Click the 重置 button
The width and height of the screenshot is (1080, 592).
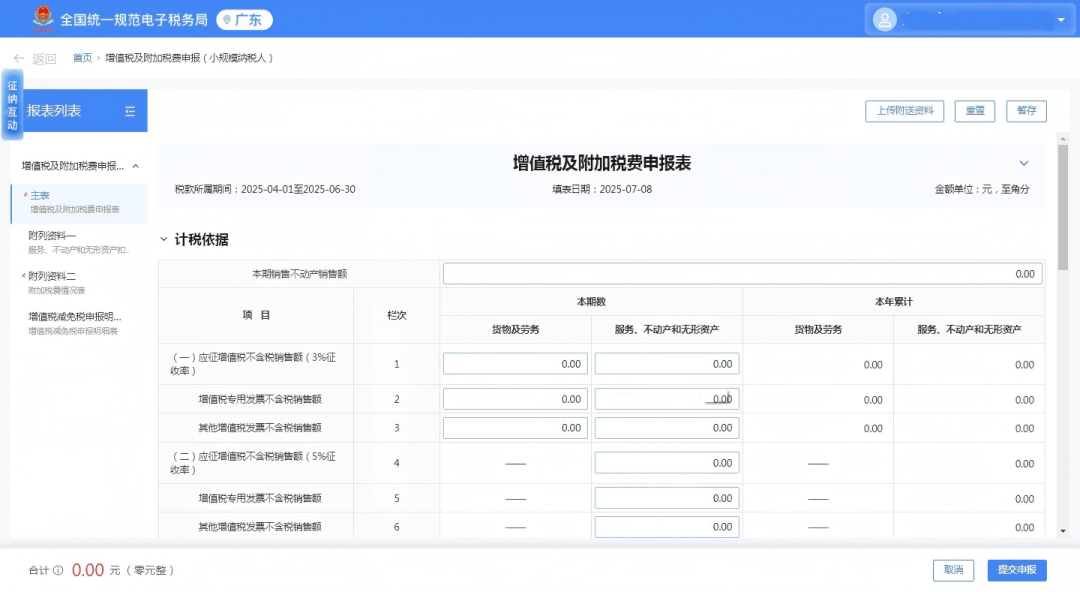[x=974, y=111]
